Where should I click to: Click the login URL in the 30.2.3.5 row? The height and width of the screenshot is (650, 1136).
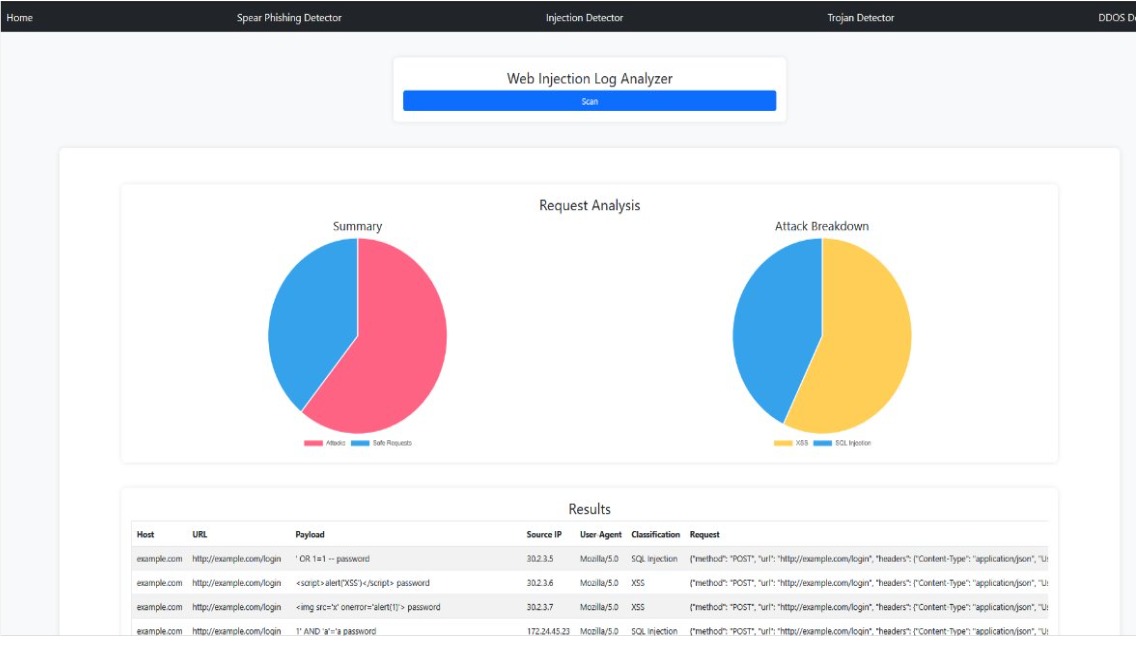tap(236, 559)
